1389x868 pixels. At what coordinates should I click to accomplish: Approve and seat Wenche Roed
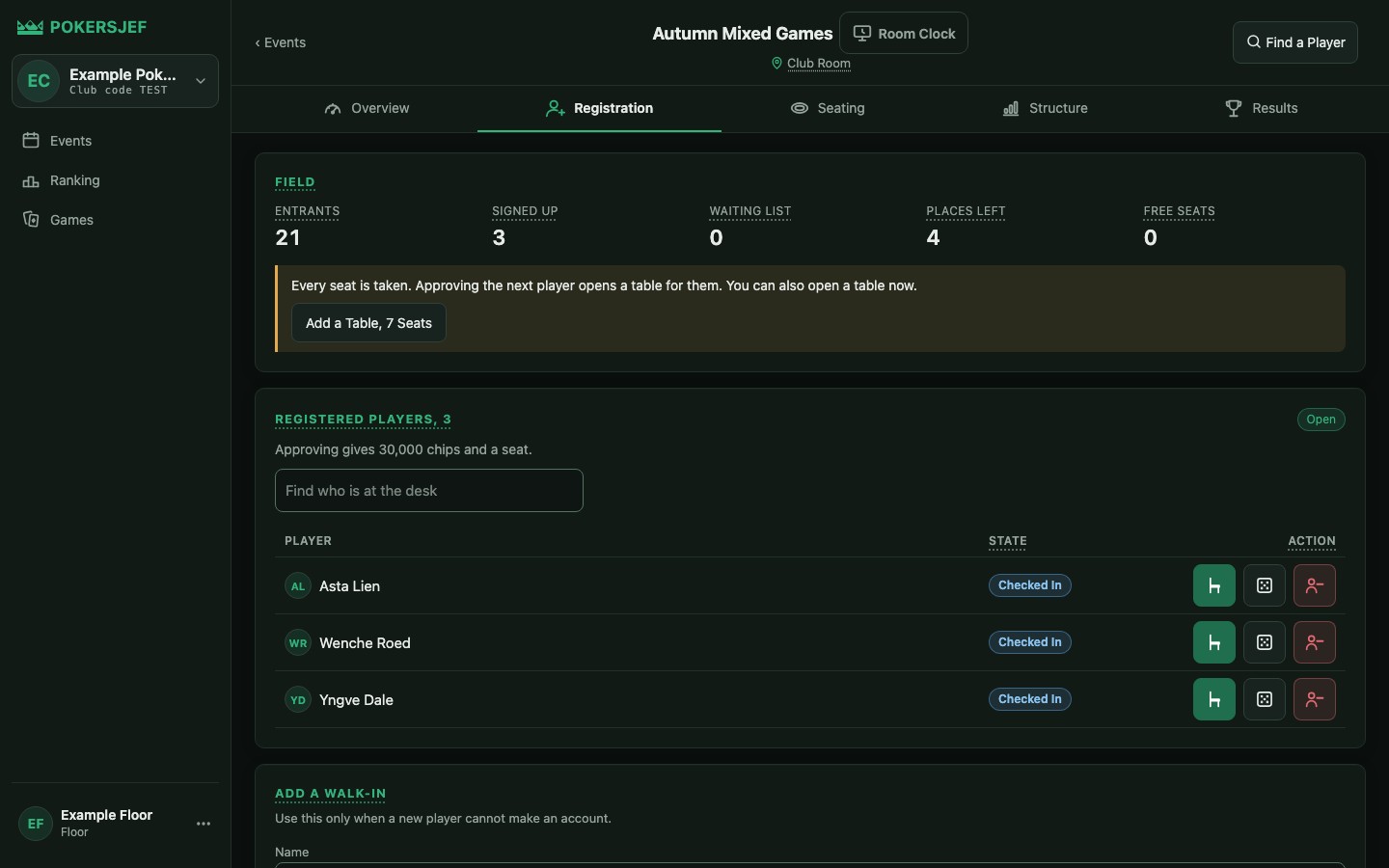(x=1213, y=642)
